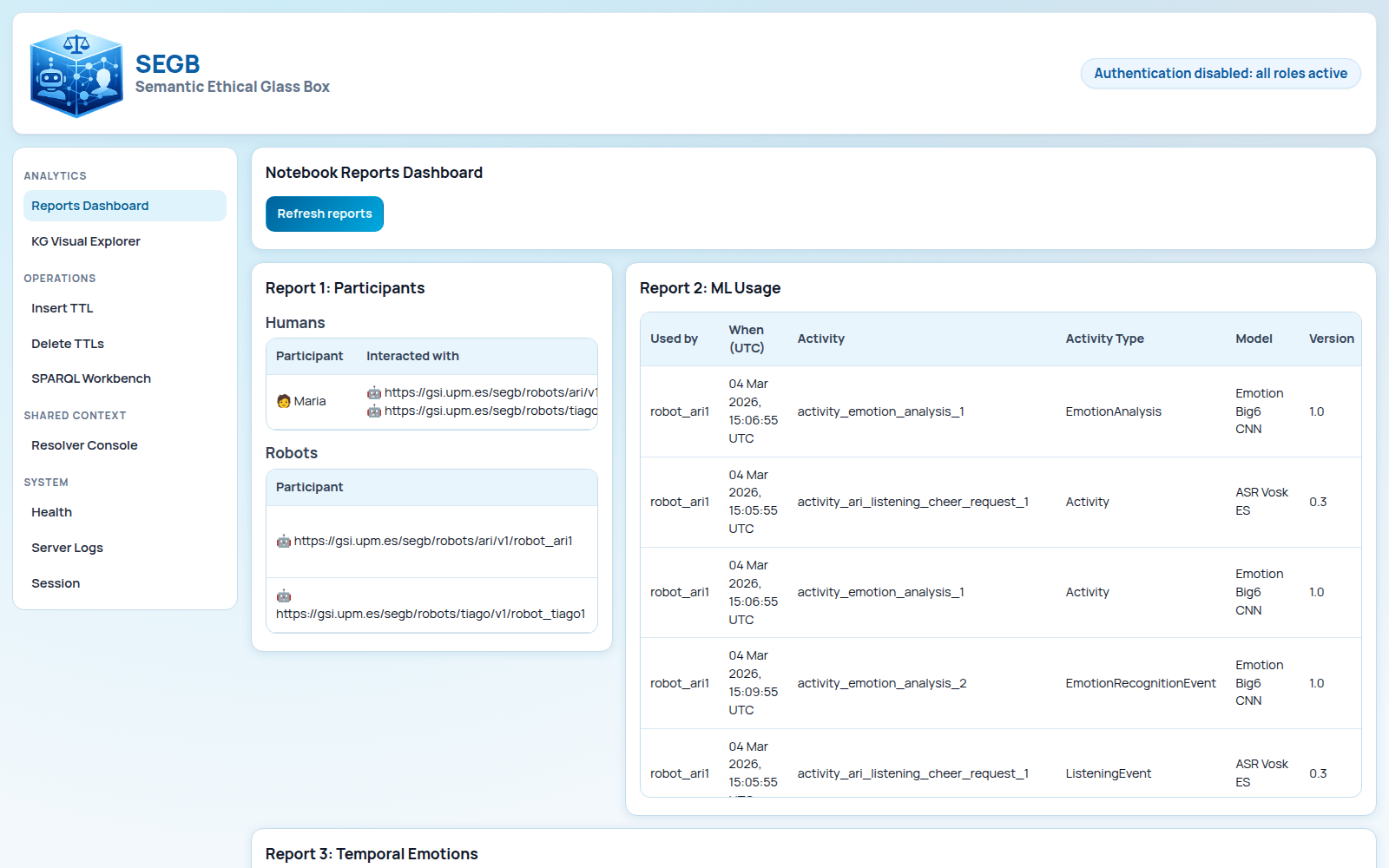Open KG Visual Explorer
Viewport: 1389px width, 868px height.
tap(125, 241)
